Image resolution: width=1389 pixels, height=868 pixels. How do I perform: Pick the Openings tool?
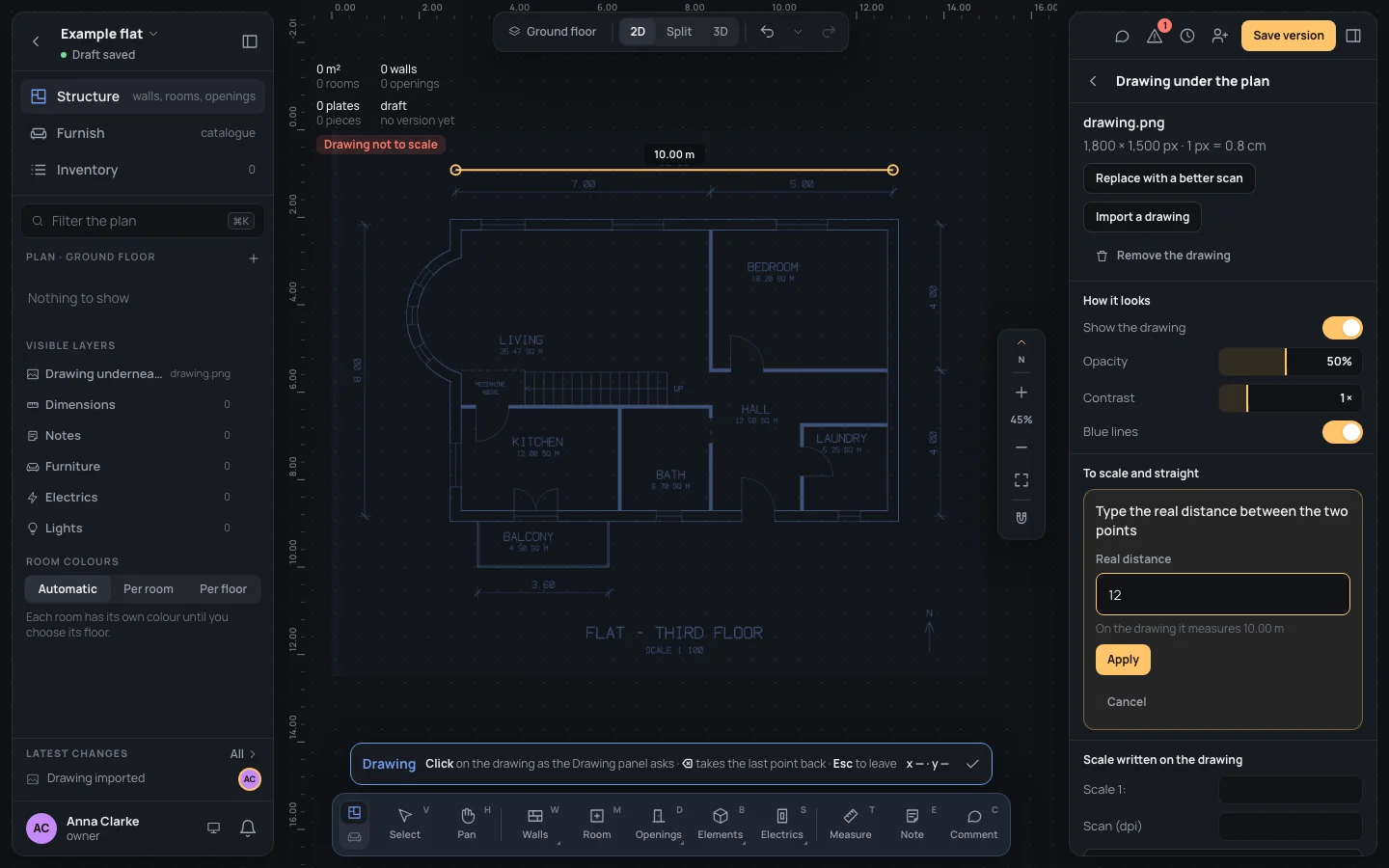[659, 825]
